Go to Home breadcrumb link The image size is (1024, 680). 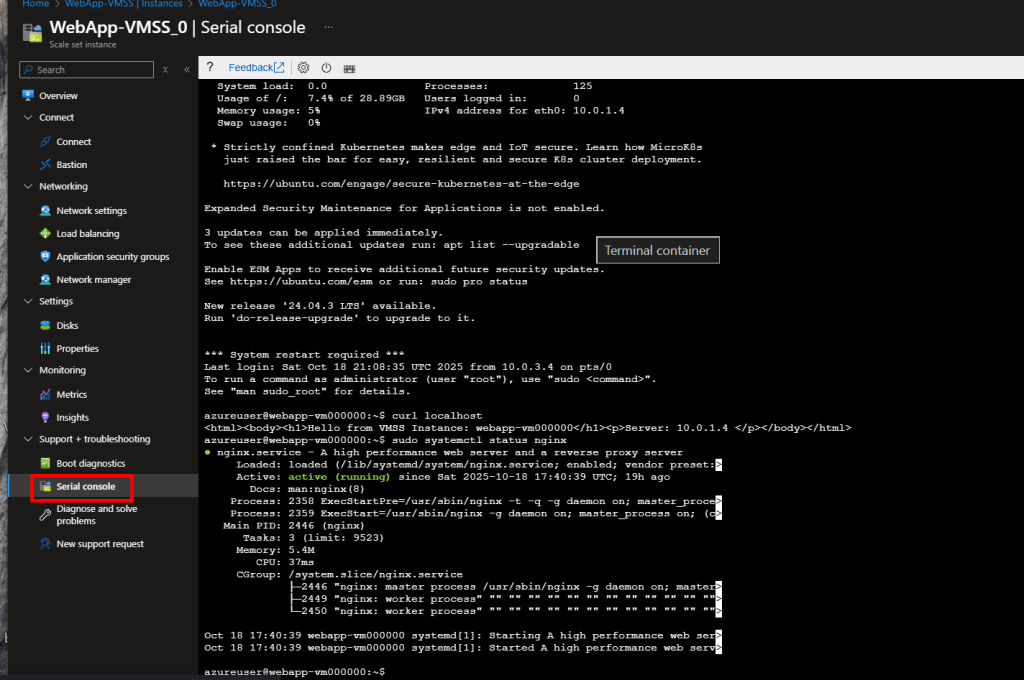pos(36,4)
